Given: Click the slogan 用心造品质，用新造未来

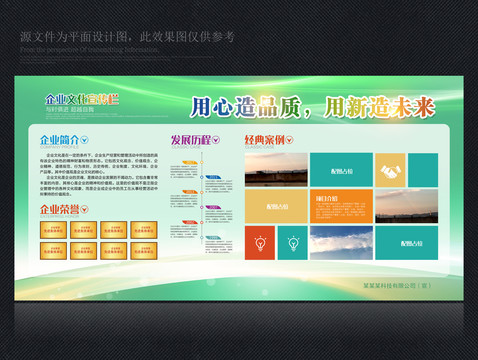Looking at the screenshot, I should [x=313, y=107].
